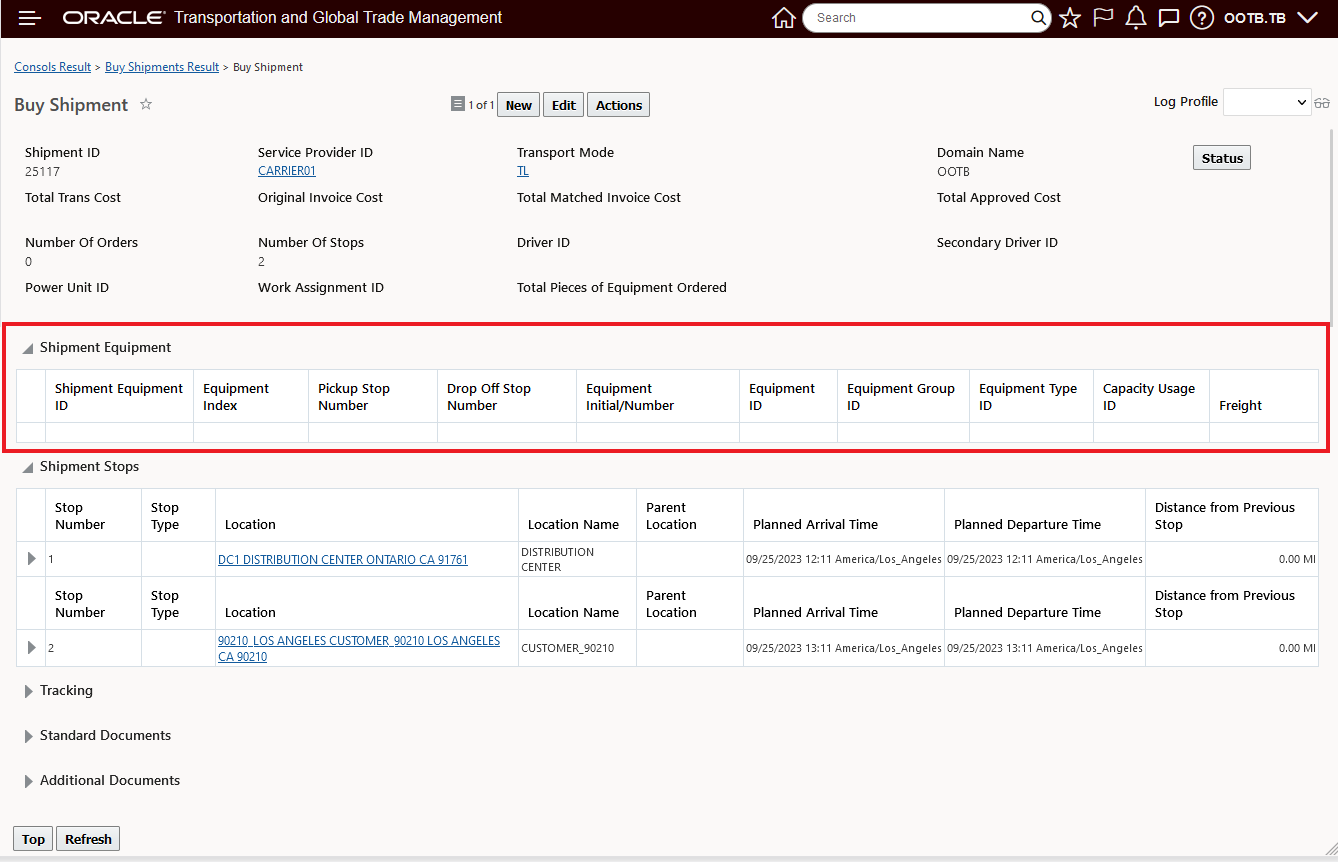The image size is (1338, 862).
Task: Open the hamburger navigation menu
Action: click(x=30, y=18)
